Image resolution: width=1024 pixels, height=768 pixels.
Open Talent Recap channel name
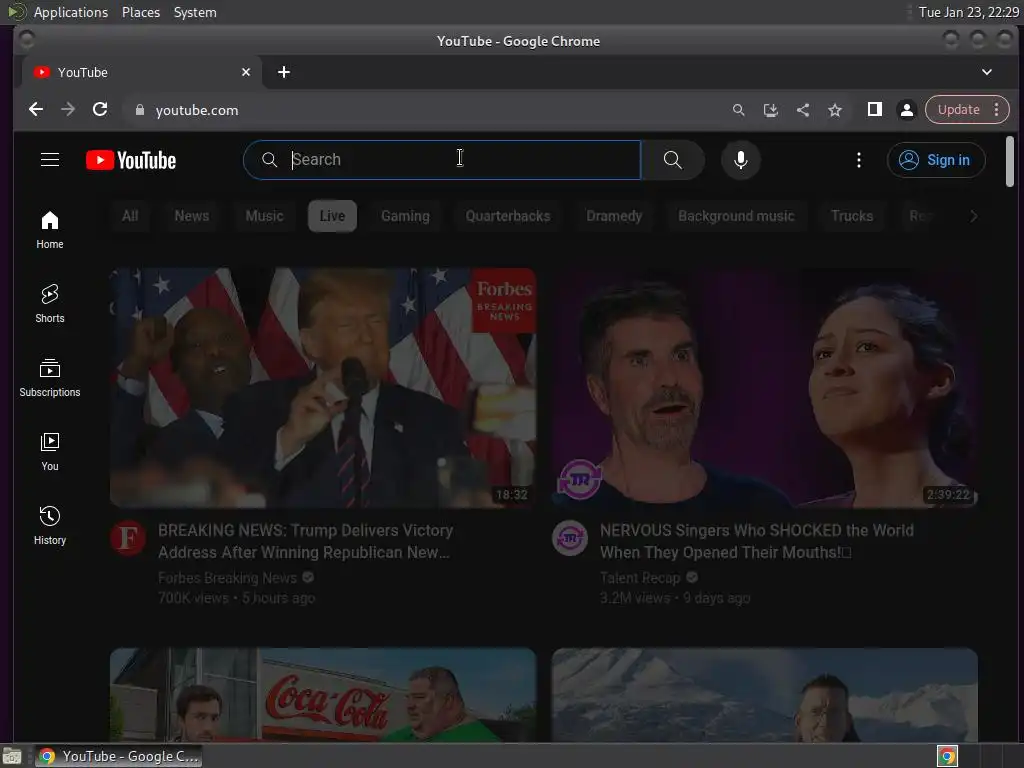click(x=640, y=578)
